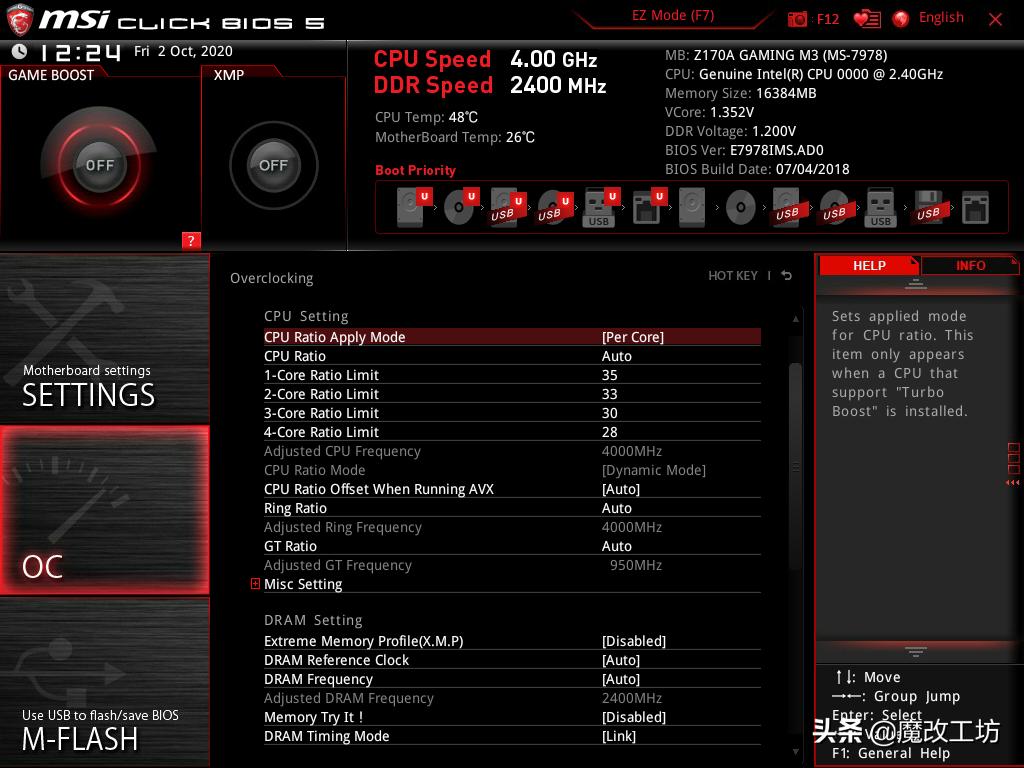Click the HOT KEY undo arrow
This screenshot has height=768, width=1024.
tap(786, 276)
